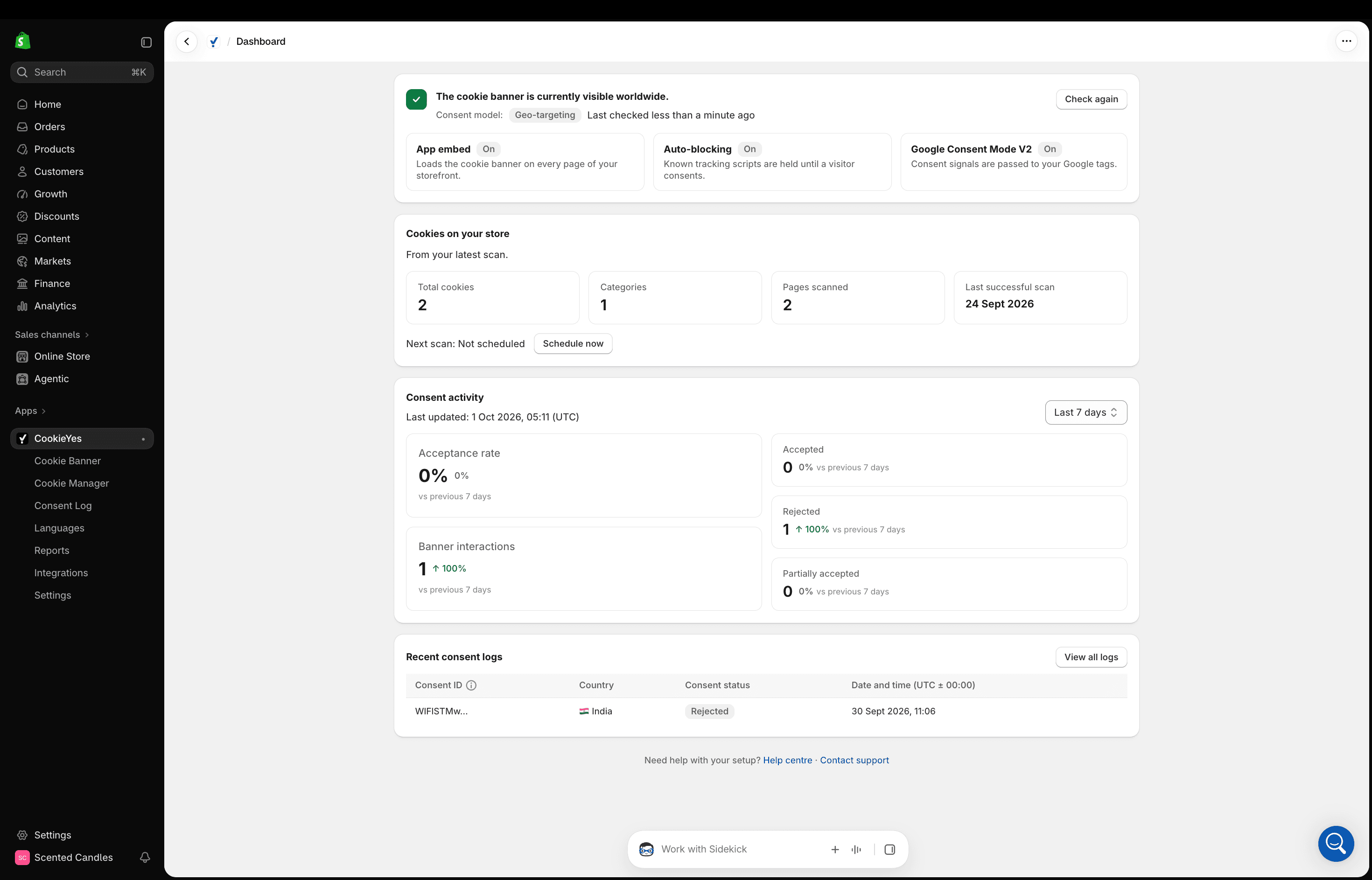Click the App embed On badge
Viewport: 1372px width, 880px height.
click(489, 149)
